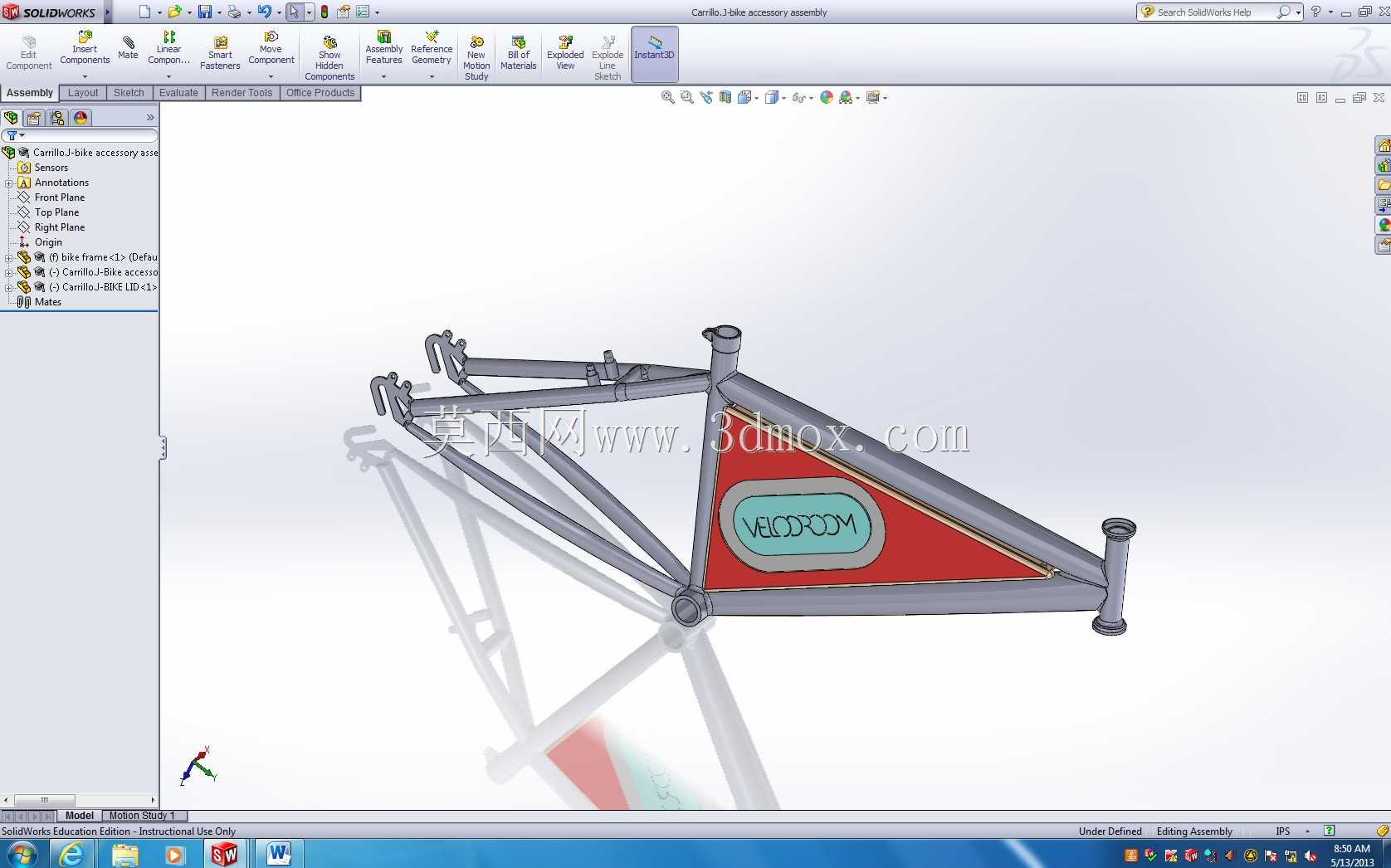Open PropertyManager tab

coord(34,118)
